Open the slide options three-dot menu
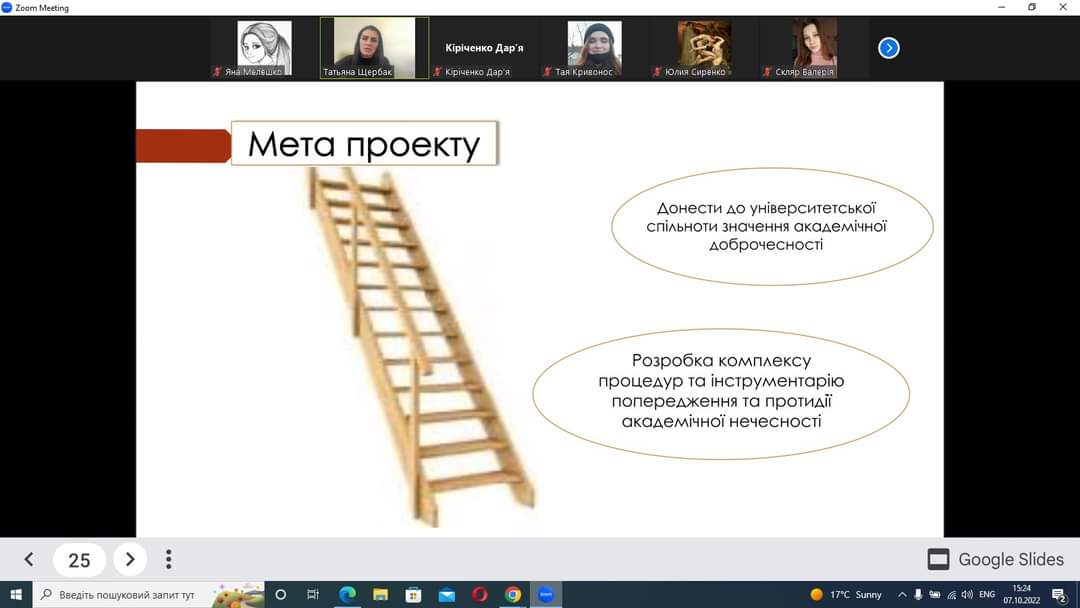The image size is (1080, 608). (168, 560)
